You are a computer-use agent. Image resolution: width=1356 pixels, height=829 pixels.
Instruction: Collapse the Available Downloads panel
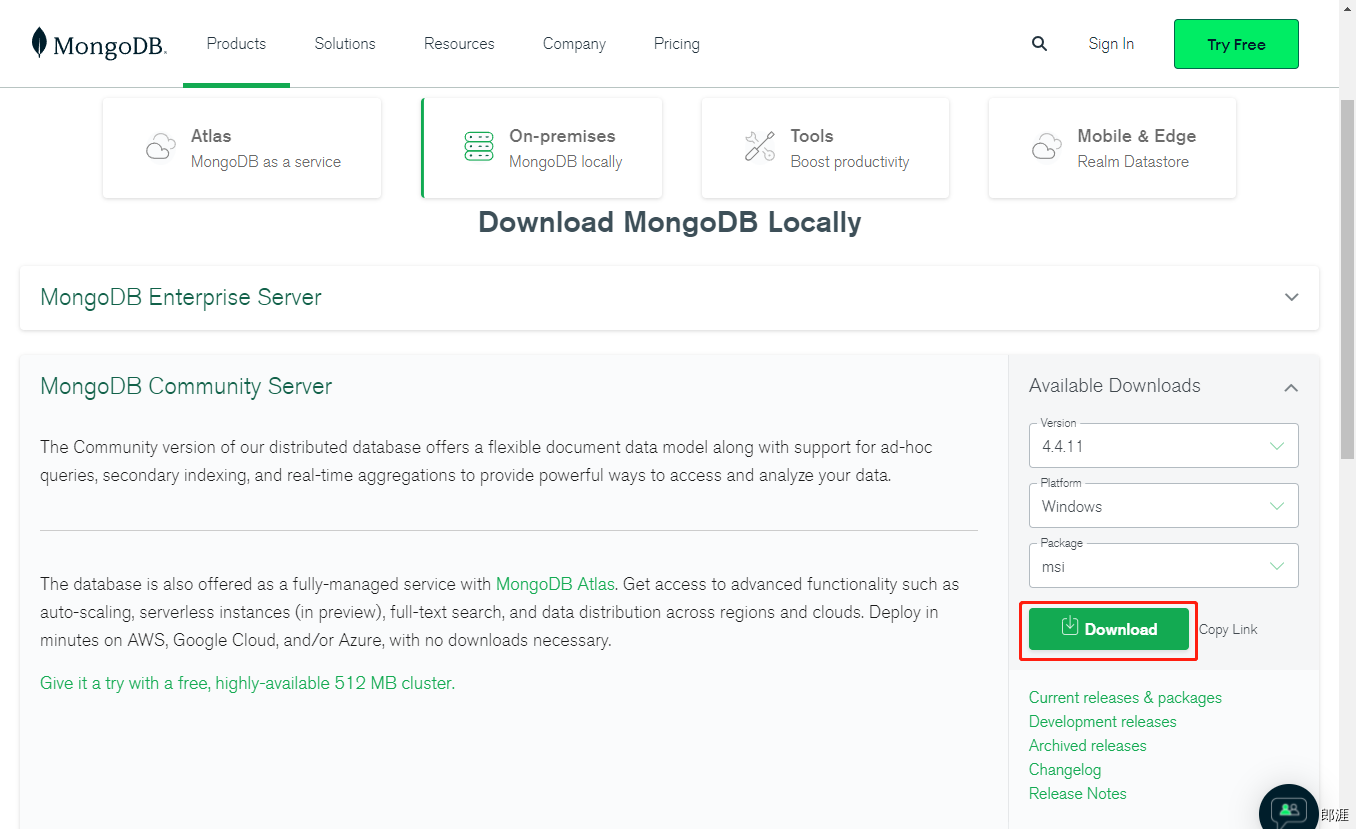tap(1291, 387)
